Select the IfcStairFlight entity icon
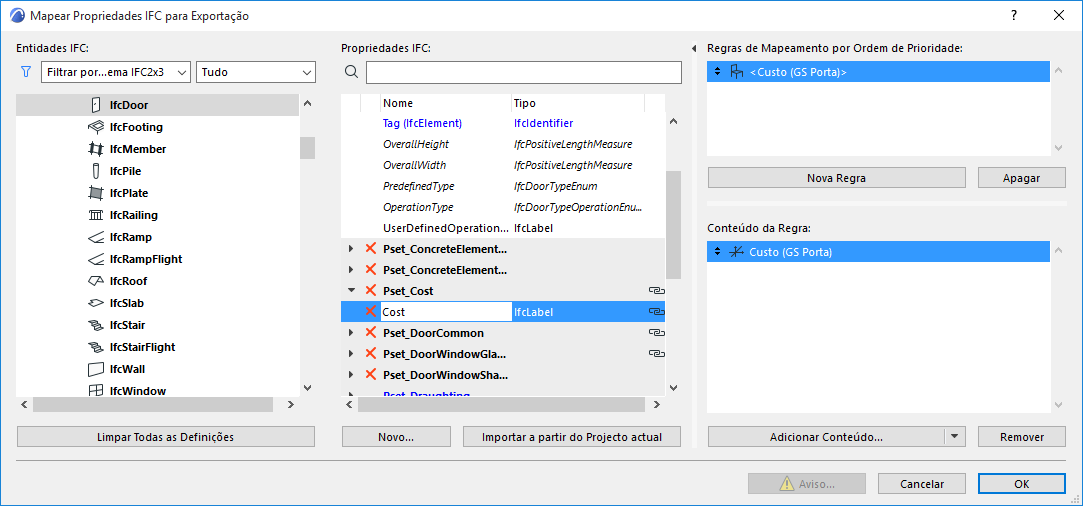 (95, 347)
